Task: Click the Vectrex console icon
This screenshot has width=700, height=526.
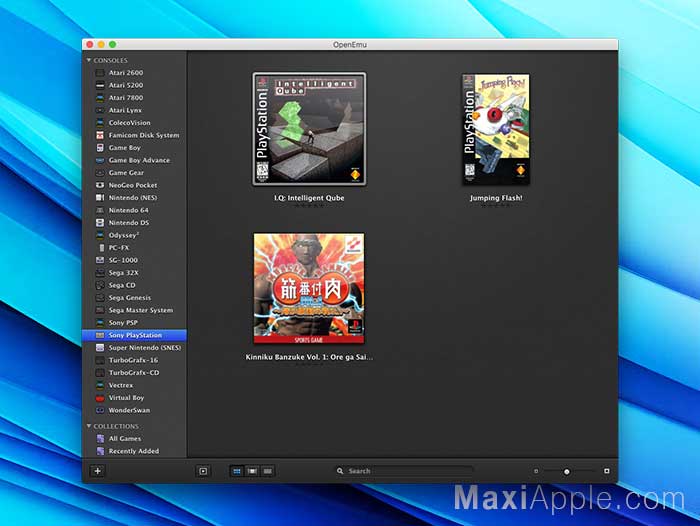Action: 100,385
